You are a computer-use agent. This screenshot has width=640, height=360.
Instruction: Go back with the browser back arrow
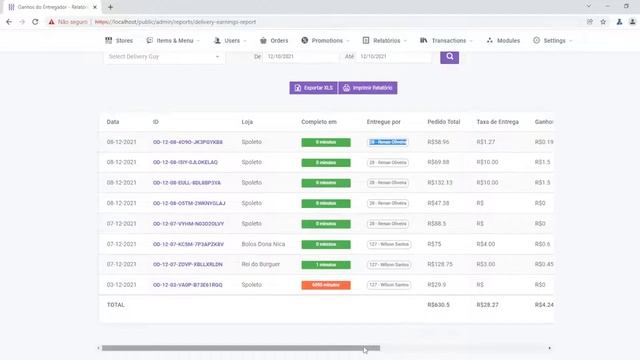(x=9, y=22)
